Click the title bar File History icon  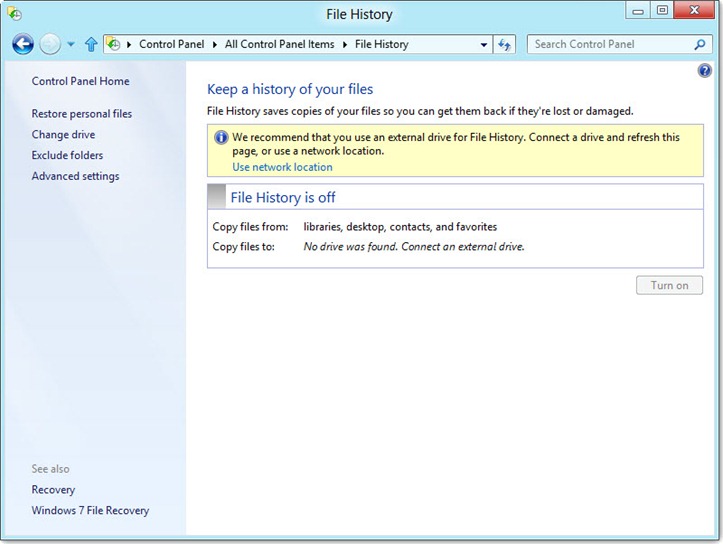[15, 14]
